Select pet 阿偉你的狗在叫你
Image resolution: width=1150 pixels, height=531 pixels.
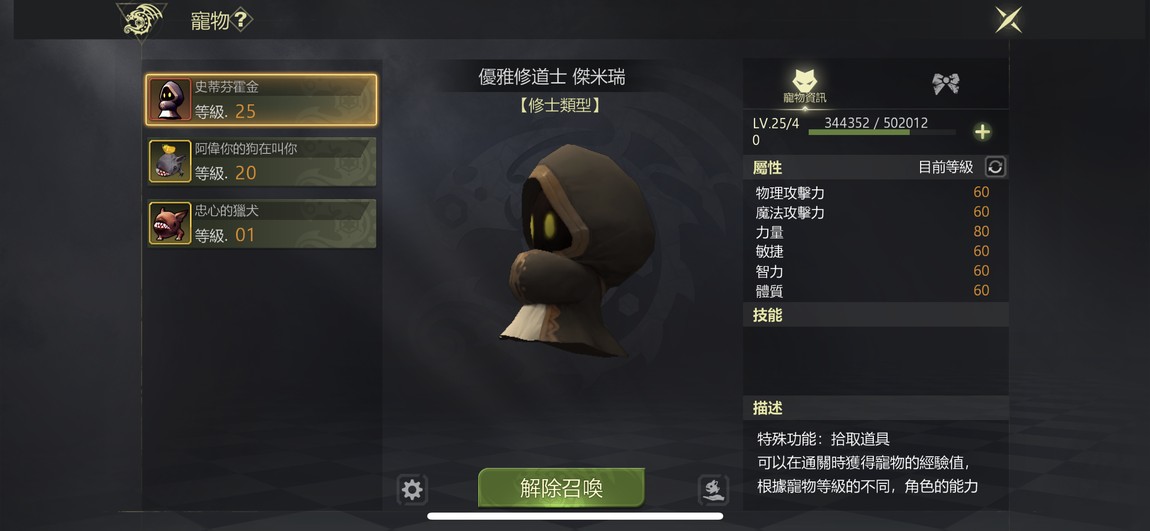click(x=262, y=161)
